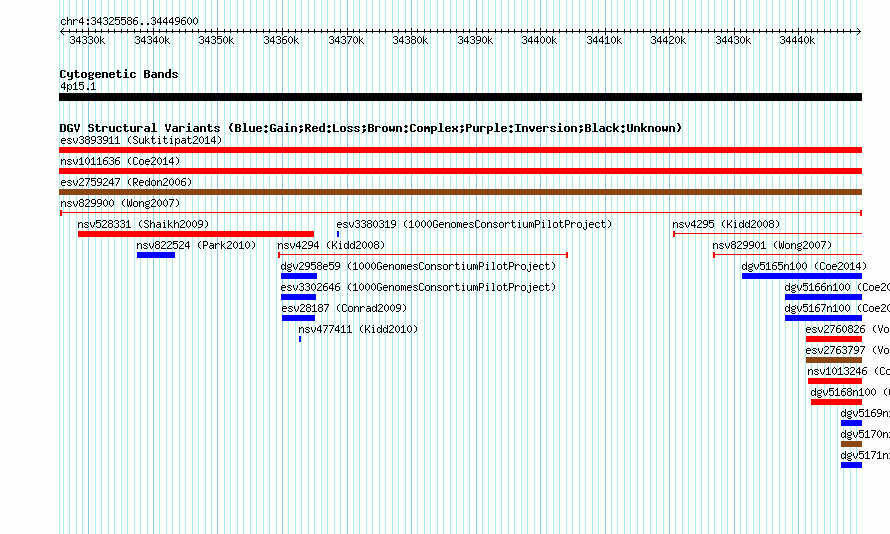This screenshot has height=534, width=890.
Task: Click the nsv829900 (Wong2007) label
Action: coord(120,203)
